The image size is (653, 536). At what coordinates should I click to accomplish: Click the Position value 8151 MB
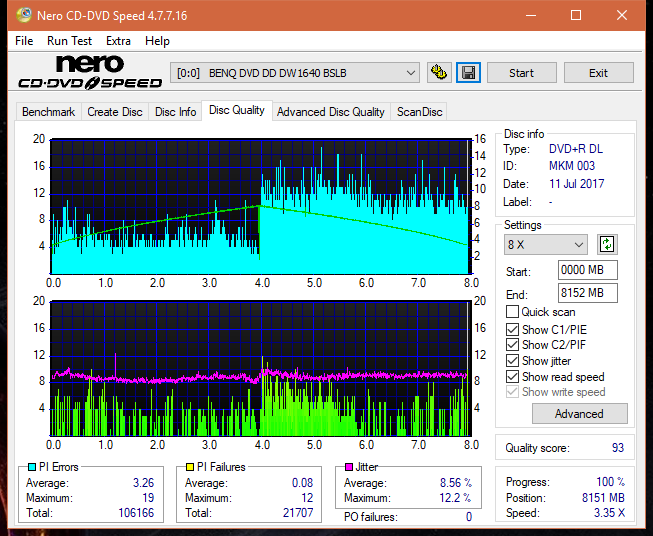[603, 498]
